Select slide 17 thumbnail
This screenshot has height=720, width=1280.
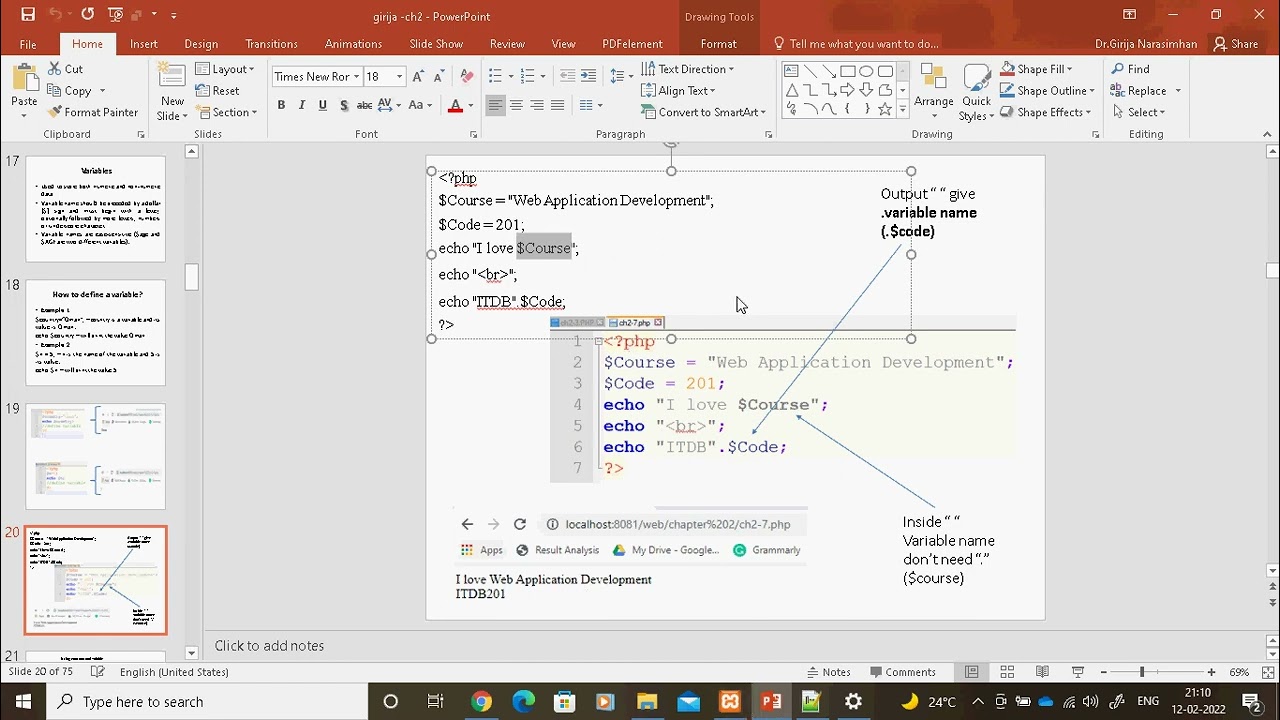pyautogui.click(x=96, y=209)
